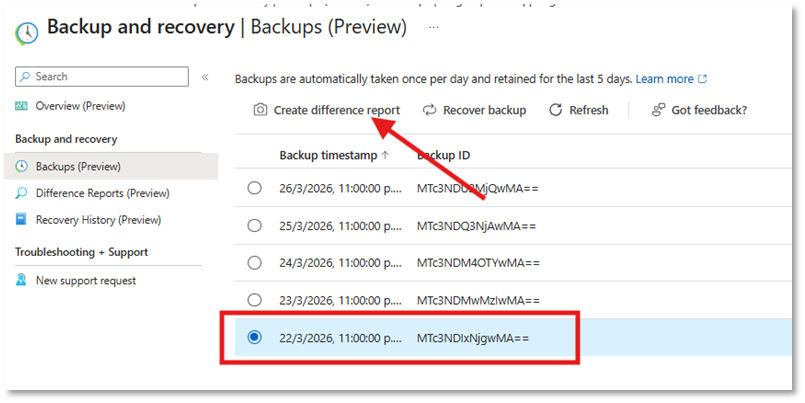Click the Overview (Preview) sidebar icon
Screen dimensions: 805x403
pos(22,106)
